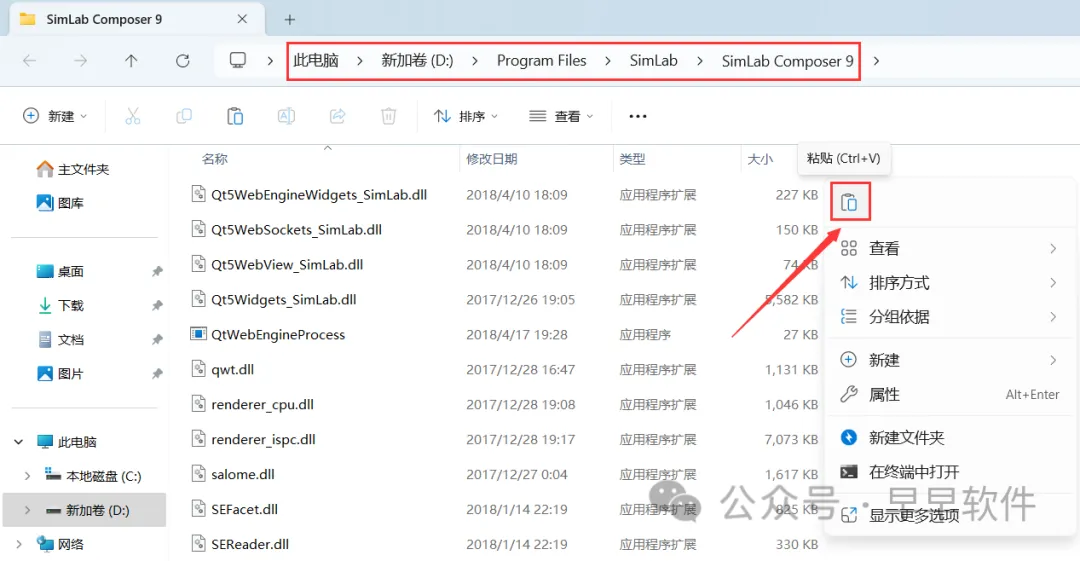Select 新建文件夹 in the context menu

tap(951, 438)
